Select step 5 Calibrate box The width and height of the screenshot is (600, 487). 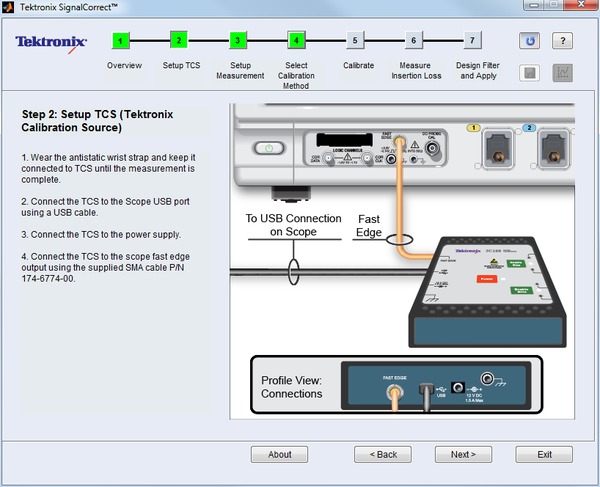[x=355, y=40]
